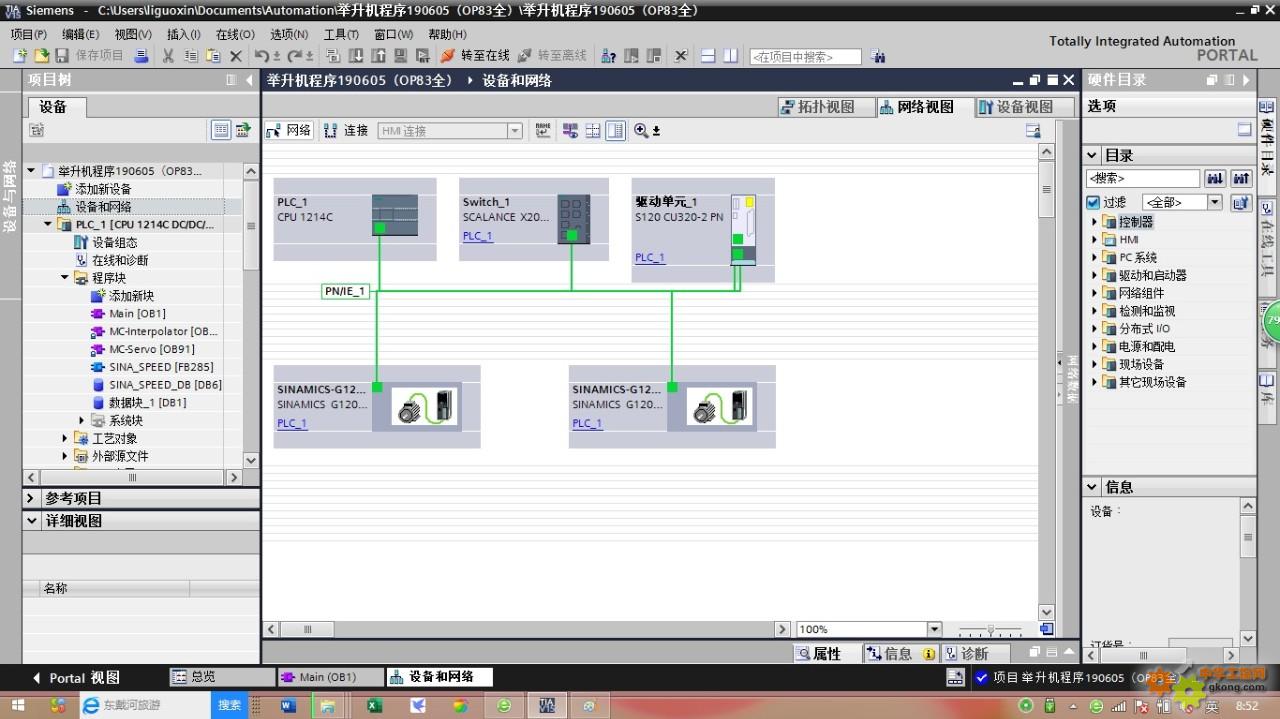Click the search in project input field
The image size is (1280, 719).
[805, 57]
